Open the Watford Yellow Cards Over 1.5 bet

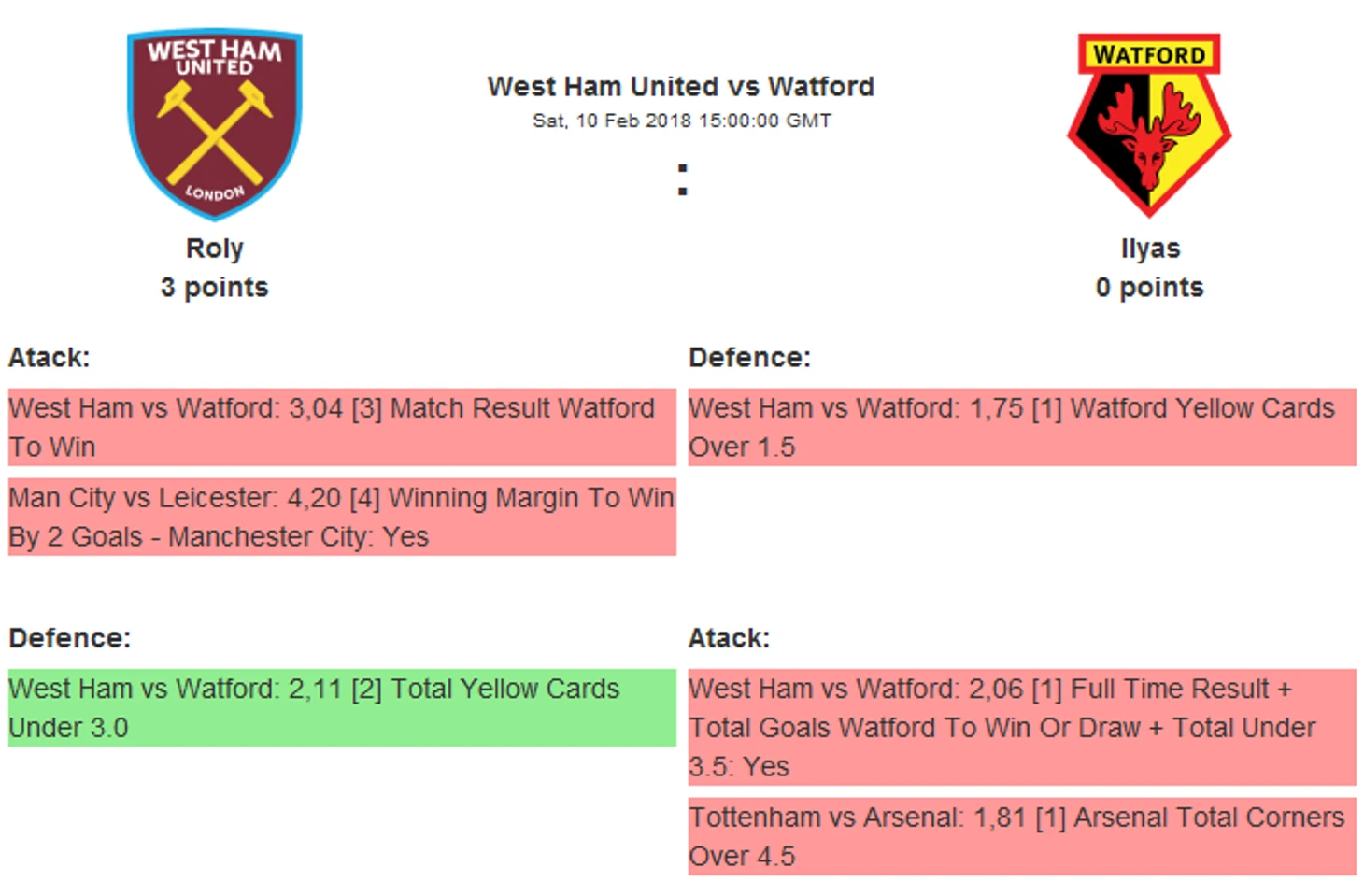click(1022, 427)
